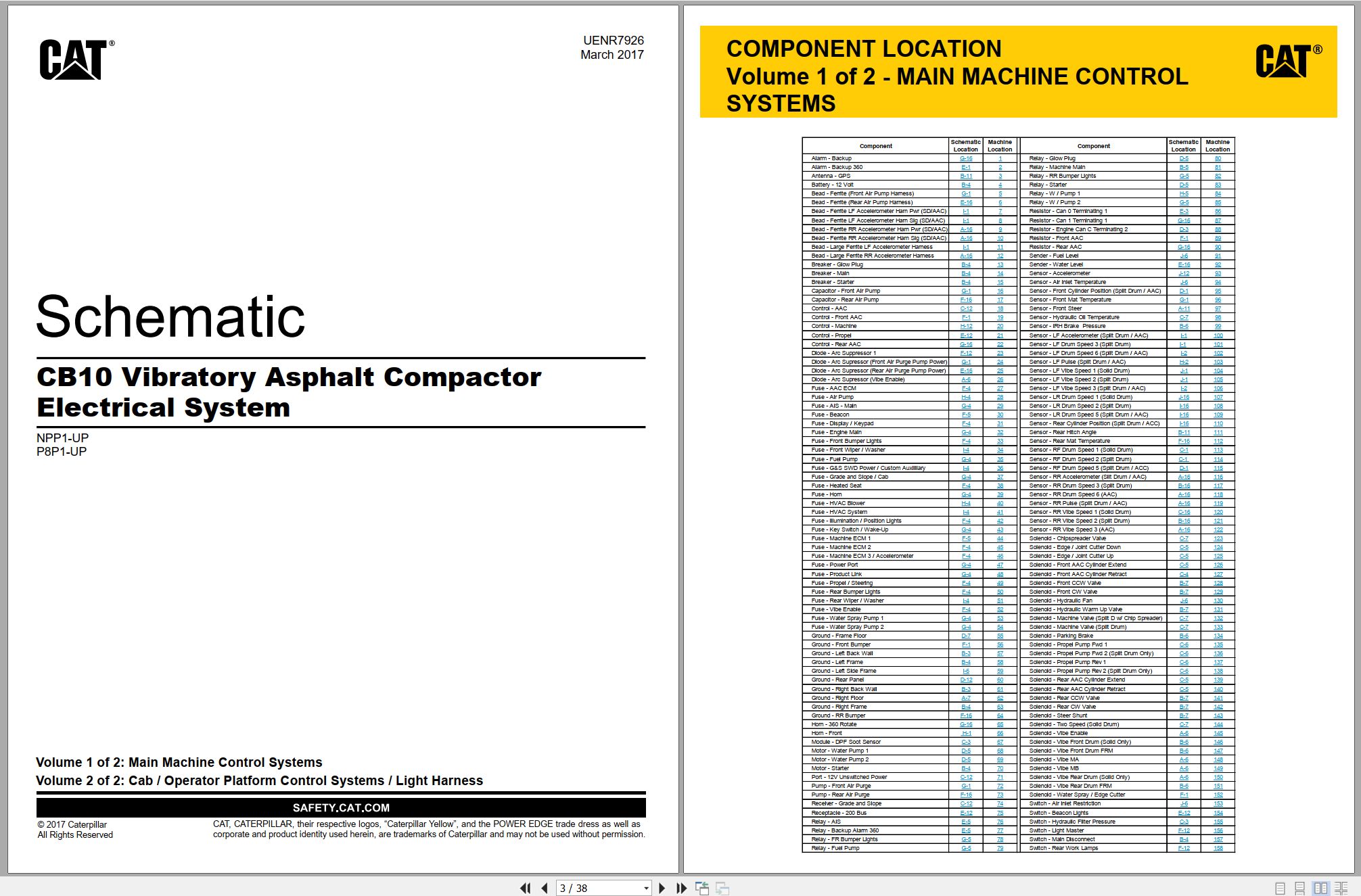Screen dimensions: 1361x896
Task: Open machine location 143 for Solenoid - Steer Shunt
Action: coord(1218,715)
